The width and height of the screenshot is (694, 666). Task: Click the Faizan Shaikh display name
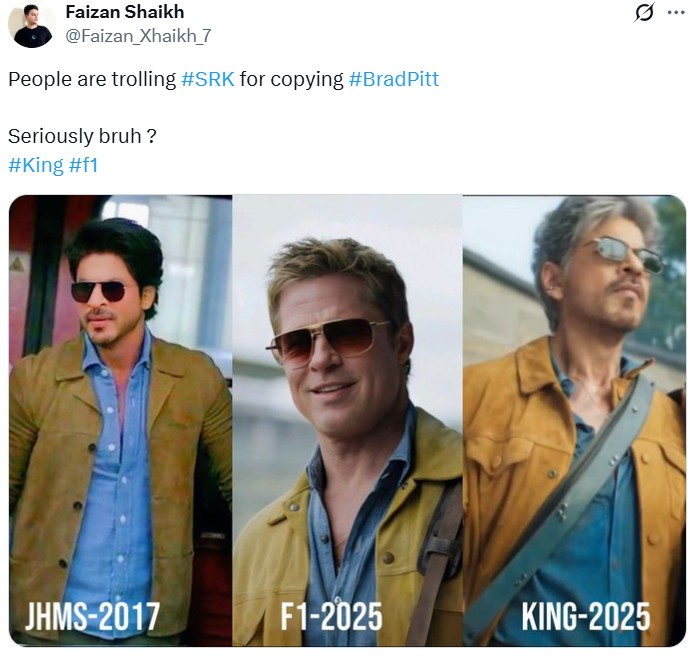[x=124, y=12]
